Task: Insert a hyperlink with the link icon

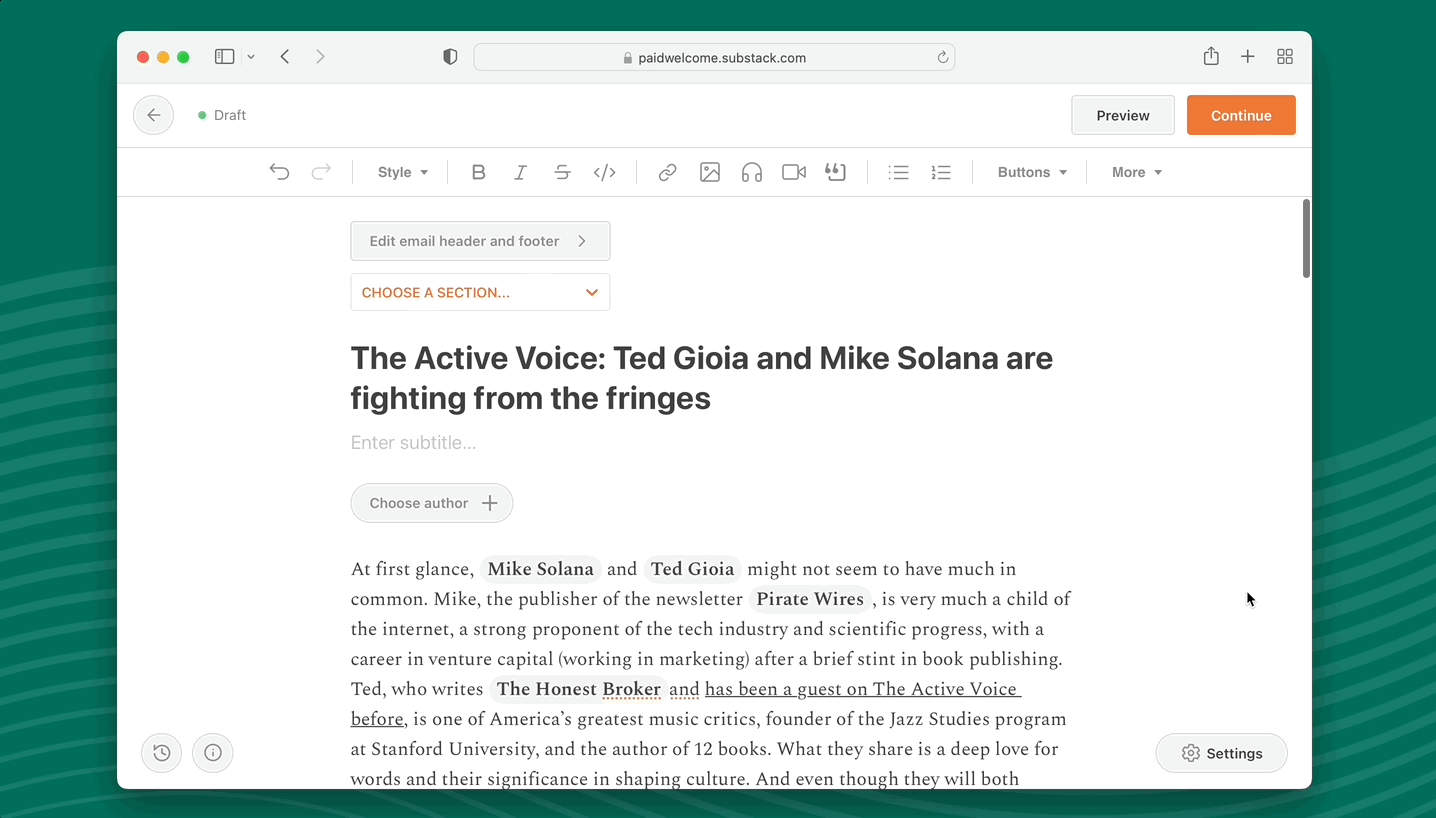Action: click(x=667, y=172)
